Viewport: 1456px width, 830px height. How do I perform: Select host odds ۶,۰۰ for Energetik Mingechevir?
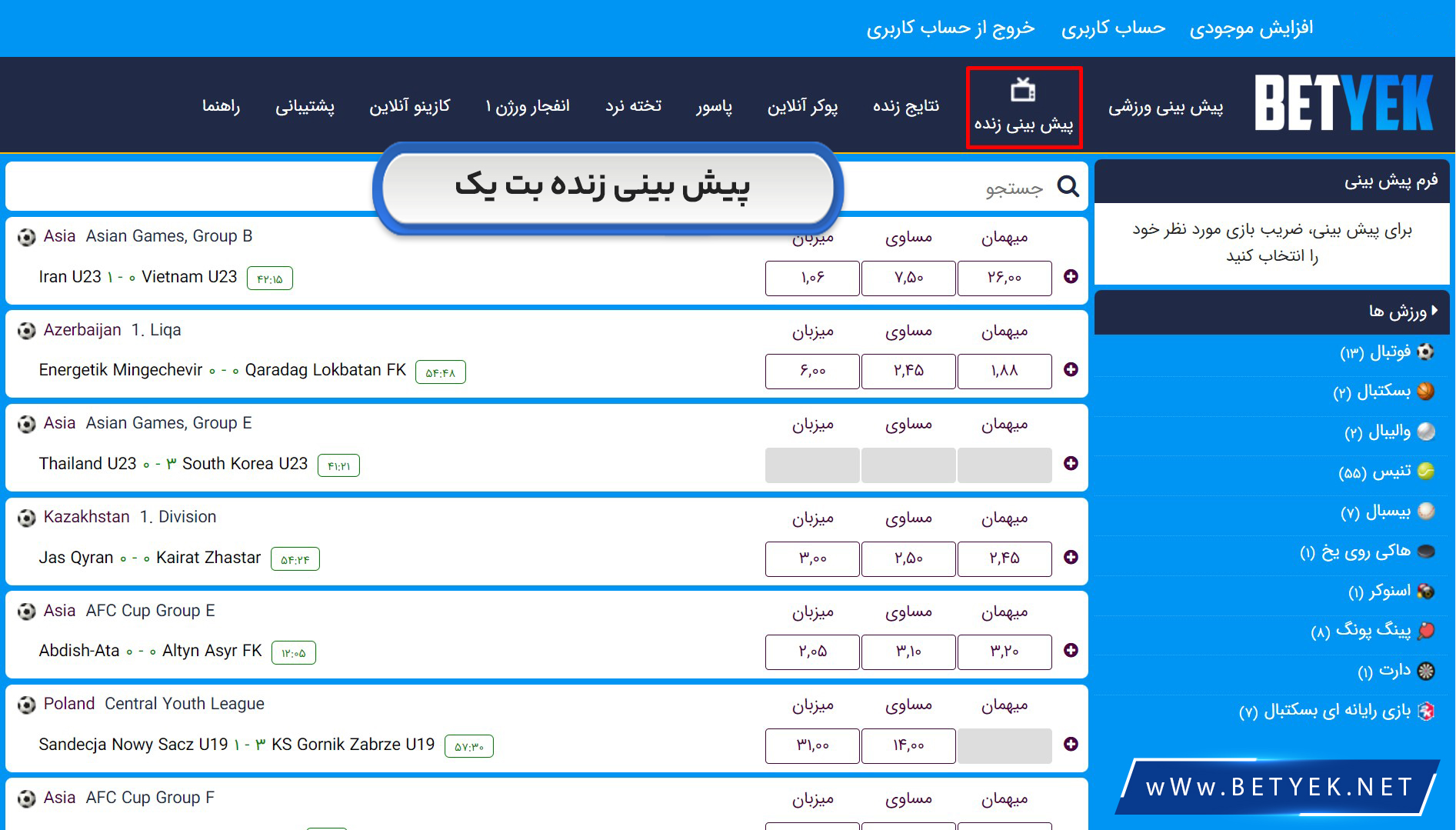[812, 371]
